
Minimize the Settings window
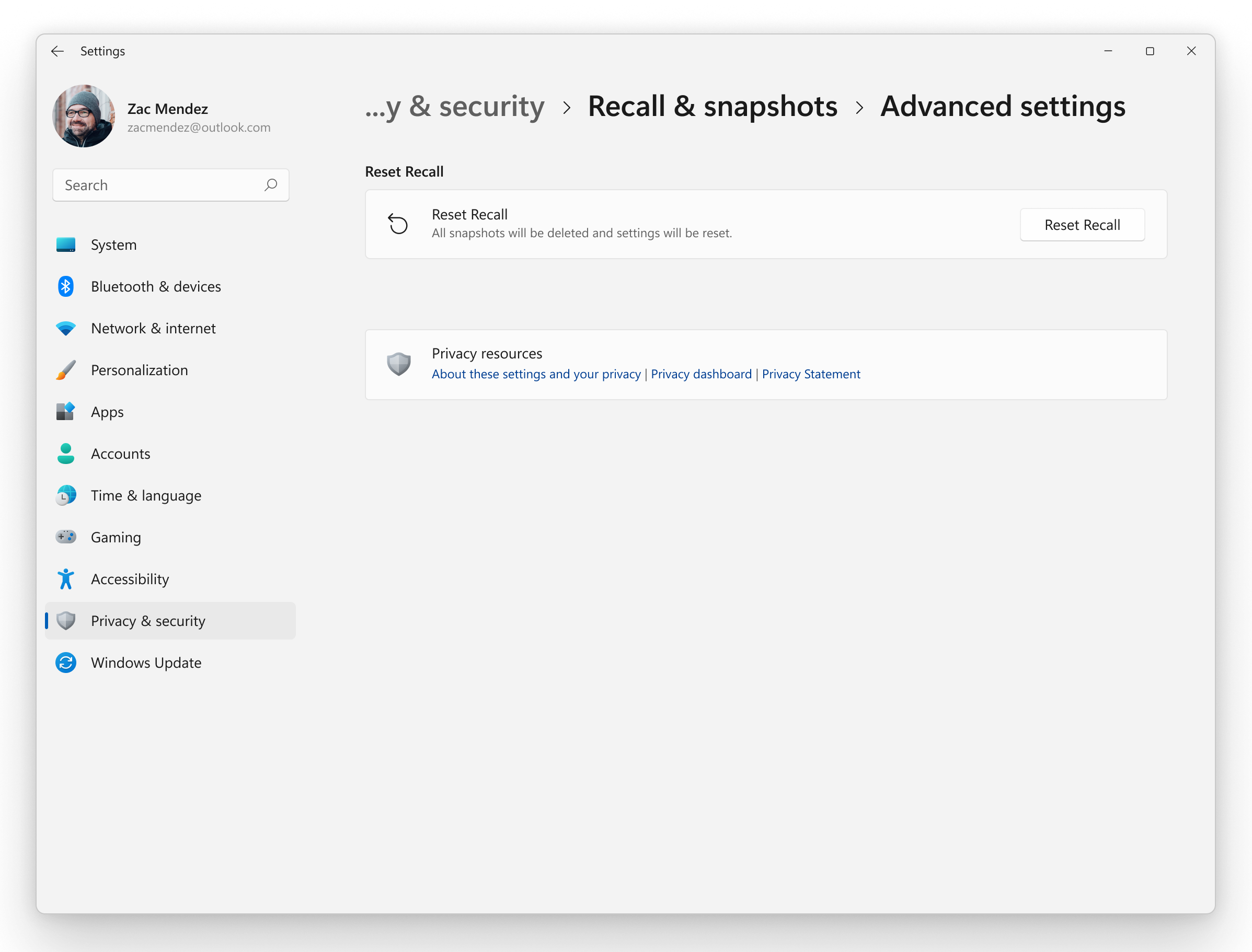[1108, 51]
